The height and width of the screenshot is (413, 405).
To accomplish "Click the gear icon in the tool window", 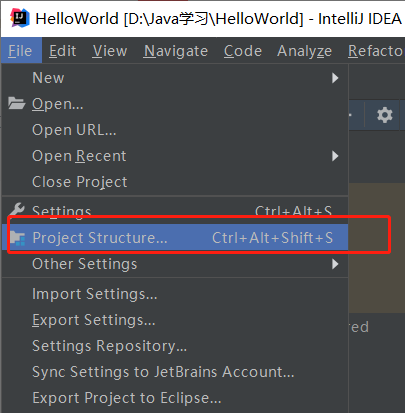I will pos(384,115).
